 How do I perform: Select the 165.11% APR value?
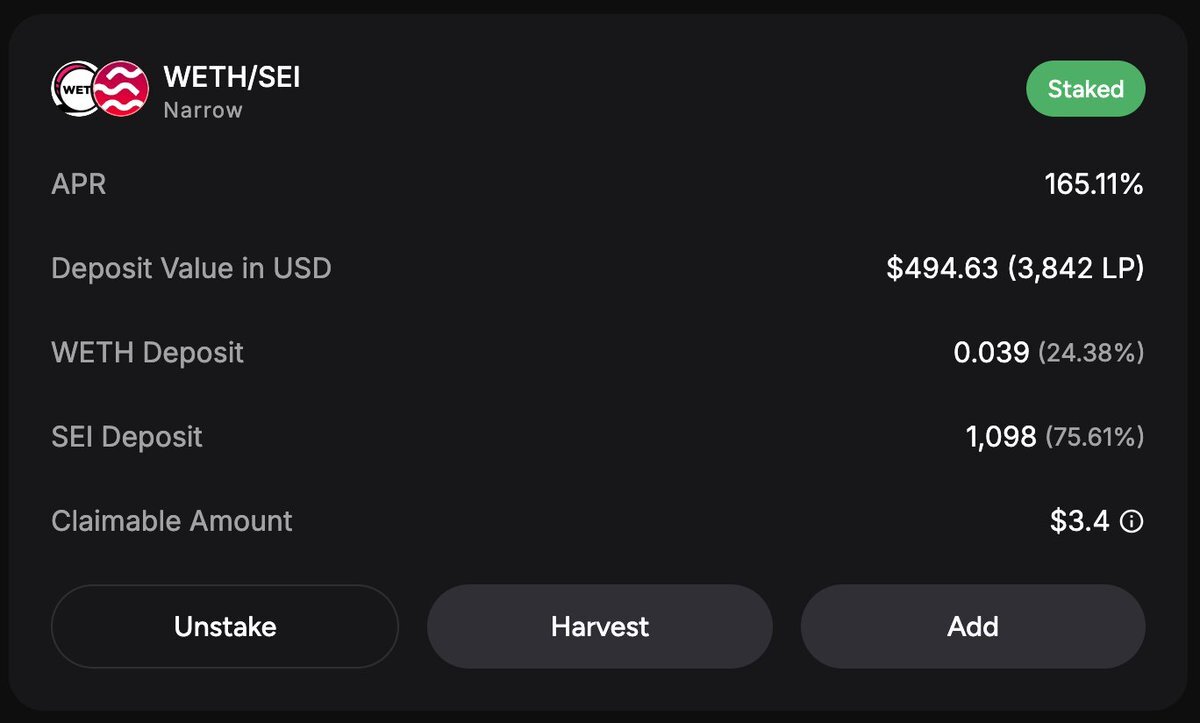click(1094, 184)
